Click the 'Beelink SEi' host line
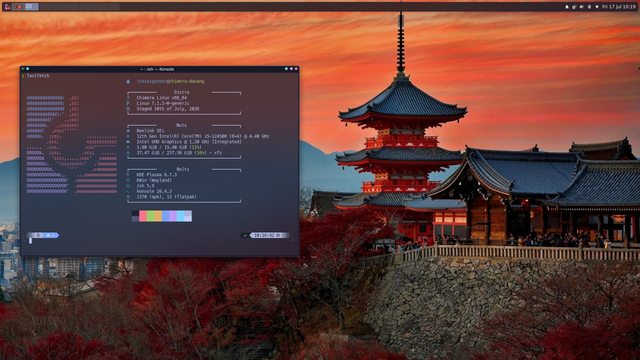640x360 pixels. 150,131
